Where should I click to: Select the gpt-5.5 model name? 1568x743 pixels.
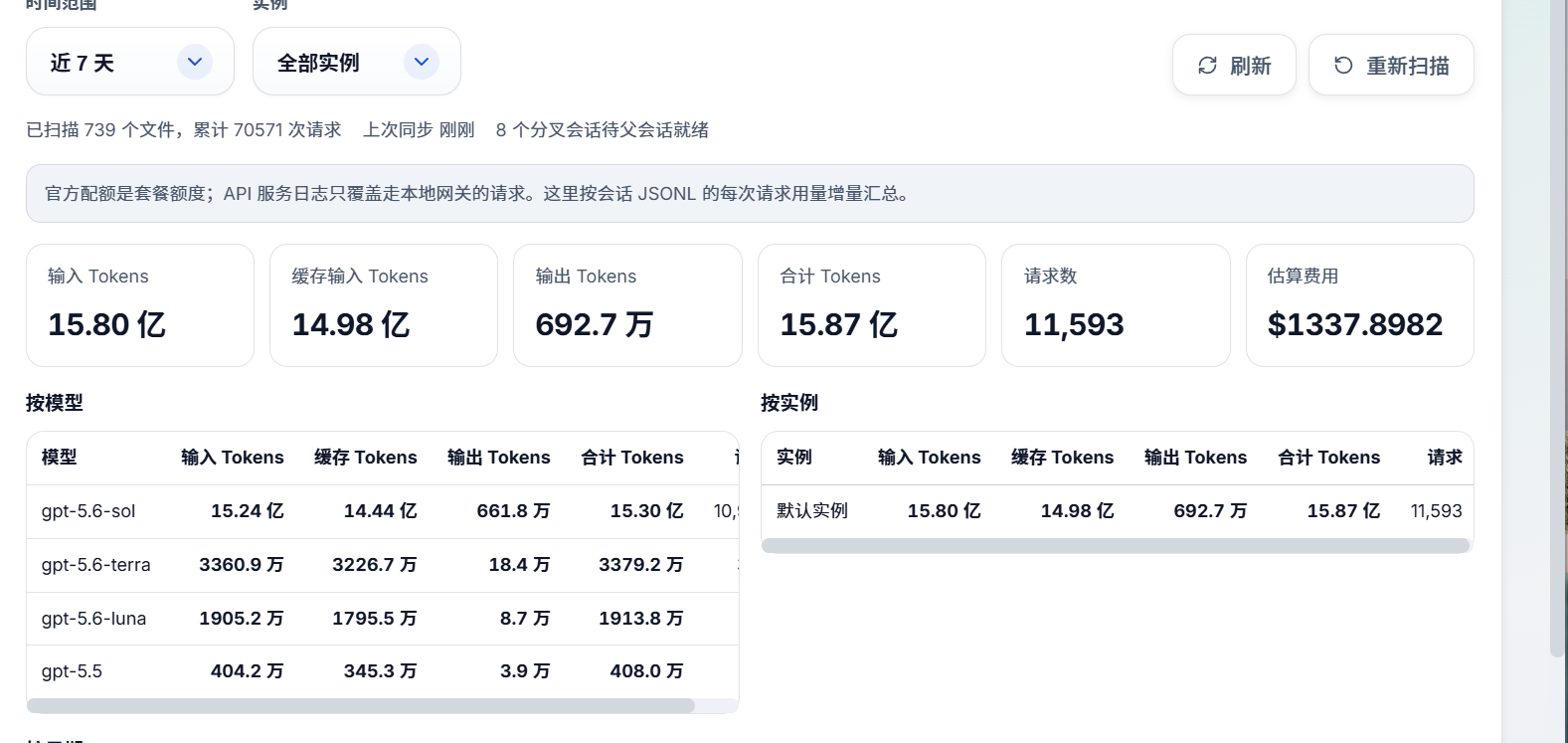[x=72, y=671]
